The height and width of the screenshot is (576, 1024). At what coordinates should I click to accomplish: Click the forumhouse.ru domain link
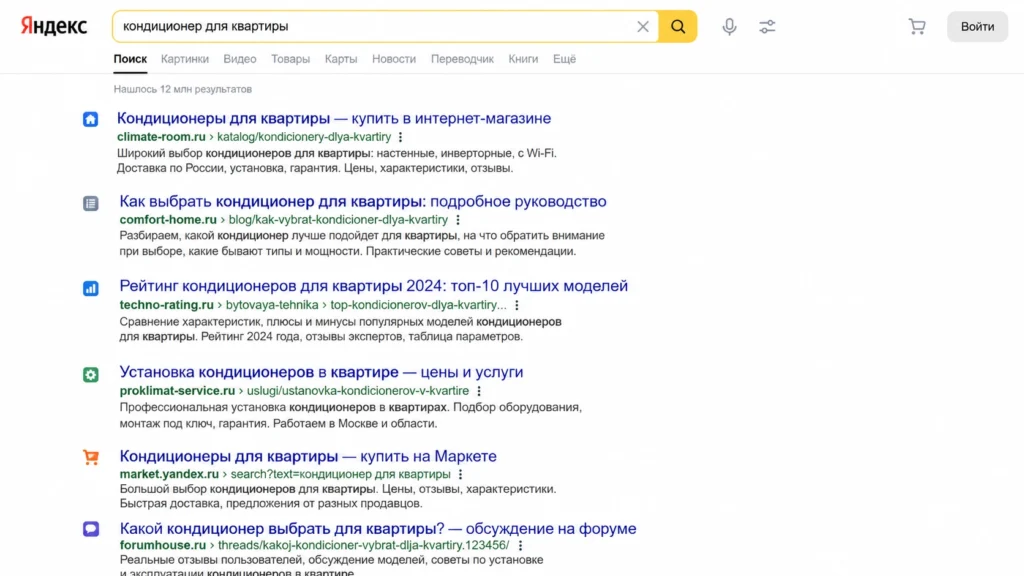click(163, 545)
